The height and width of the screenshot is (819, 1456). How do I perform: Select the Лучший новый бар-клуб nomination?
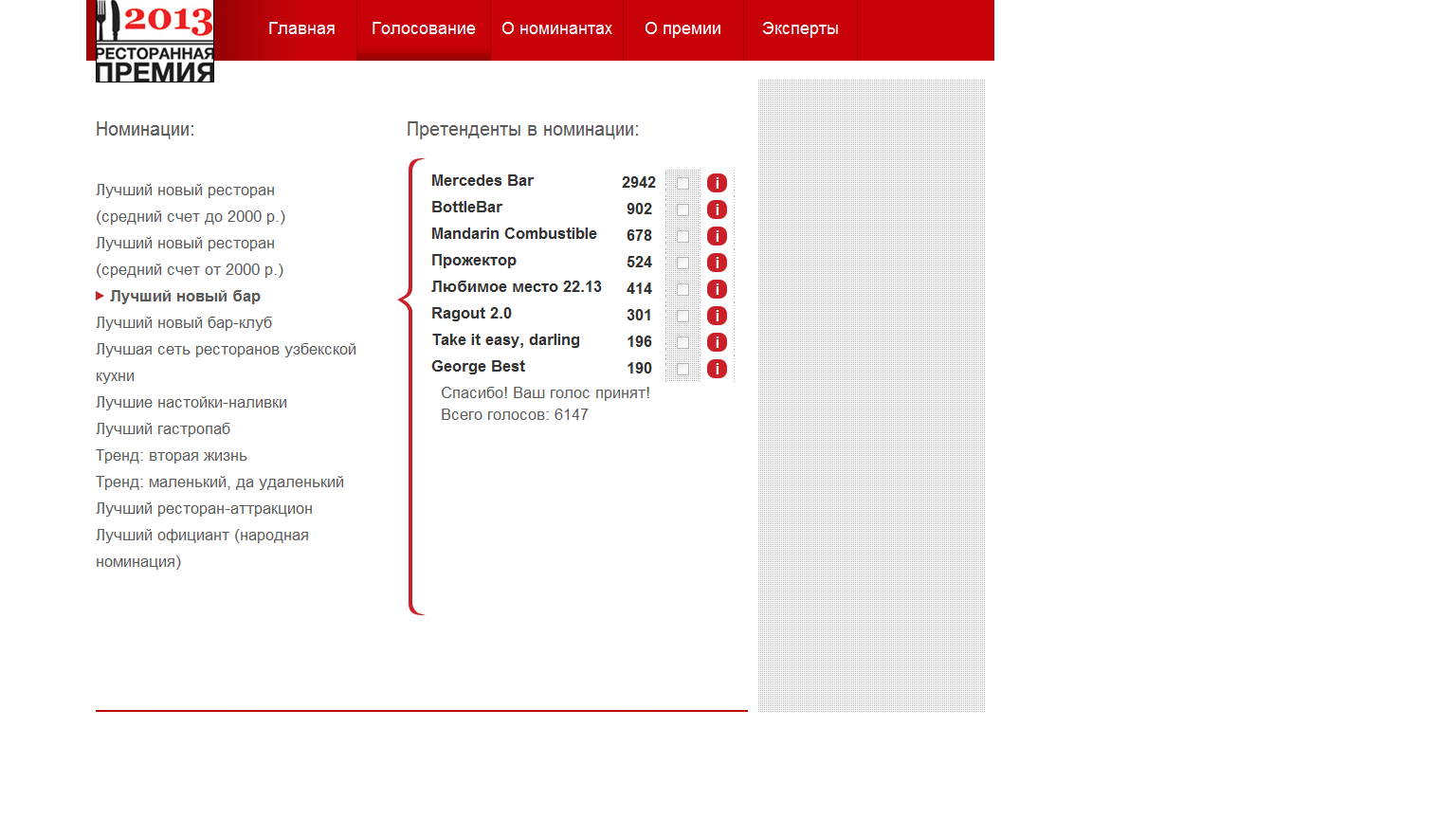184,323
